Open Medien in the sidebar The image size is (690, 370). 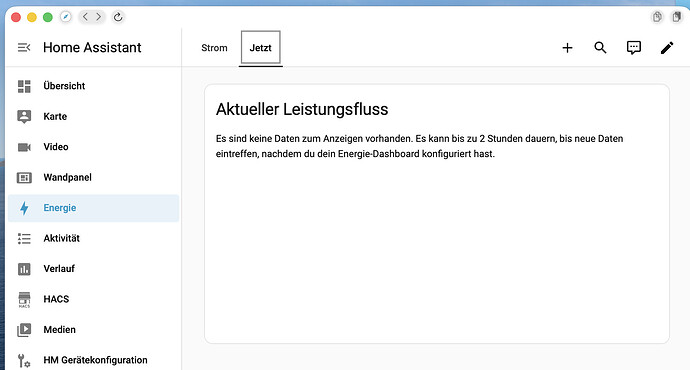(x=93, y=330)
